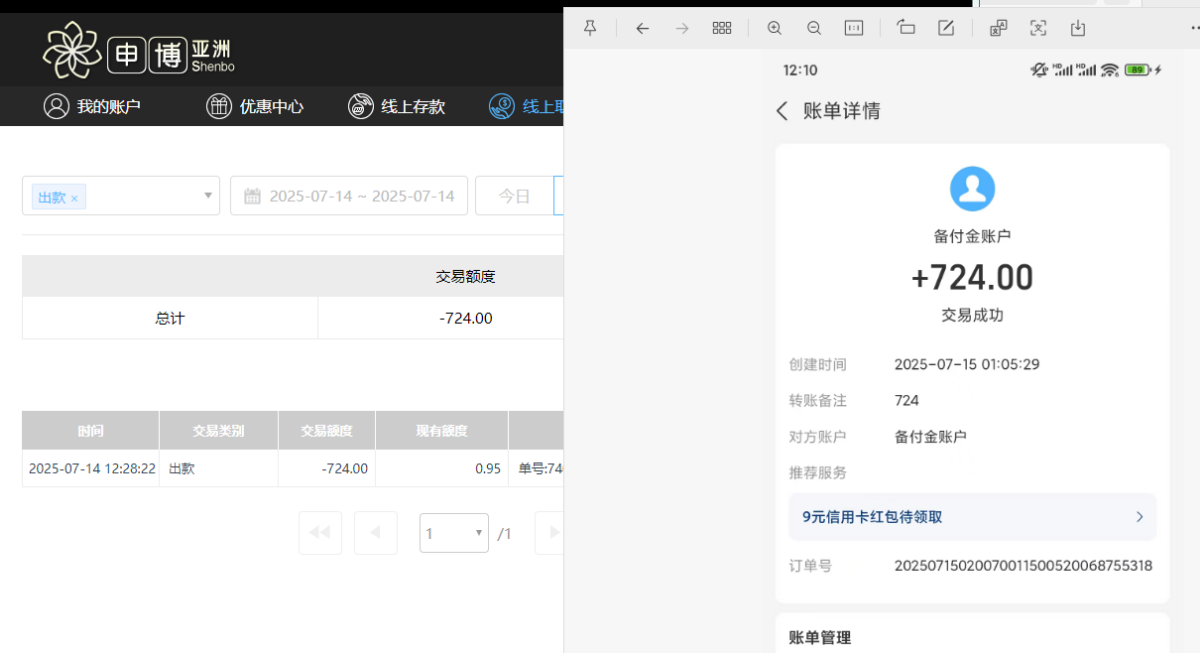Go to the previous image
The height and width of the screenshot is (653, 1200).
point(642,28)
